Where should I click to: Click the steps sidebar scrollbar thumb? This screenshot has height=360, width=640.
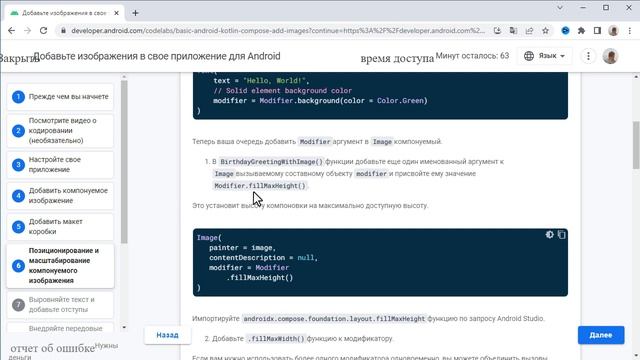coord(124,162)
